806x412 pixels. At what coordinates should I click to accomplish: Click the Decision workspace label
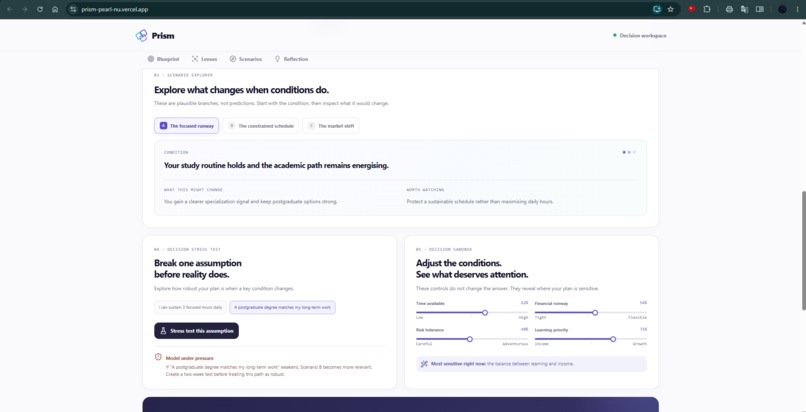(643, 35)
